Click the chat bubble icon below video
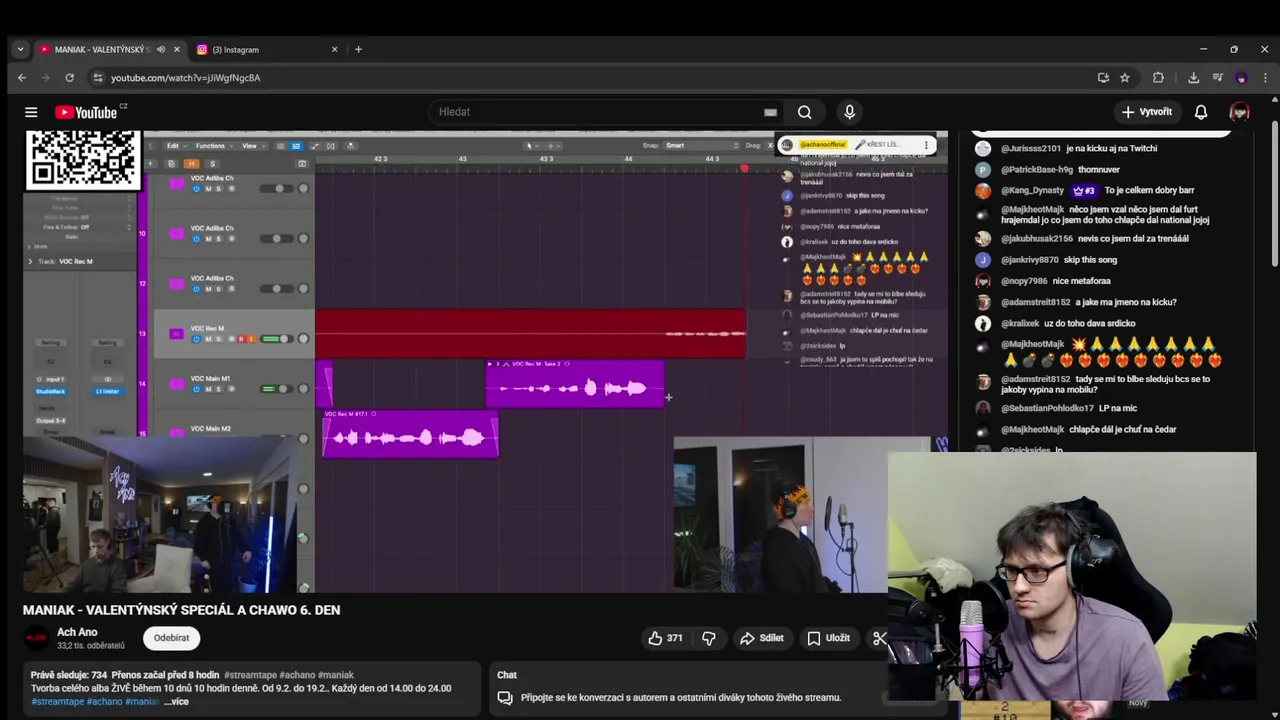The height and width of the screenshot is (720, 1280). 505,698
